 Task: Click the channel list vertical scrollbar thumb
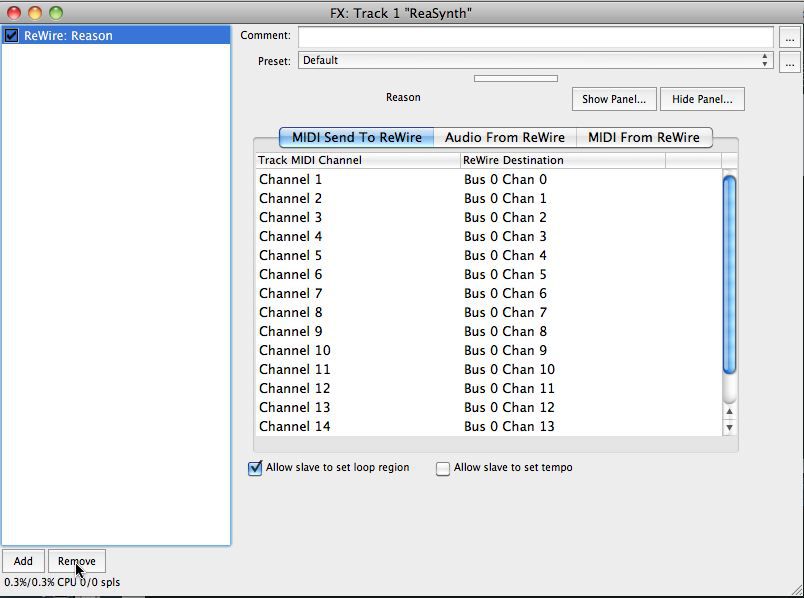[x=729, y=274]
